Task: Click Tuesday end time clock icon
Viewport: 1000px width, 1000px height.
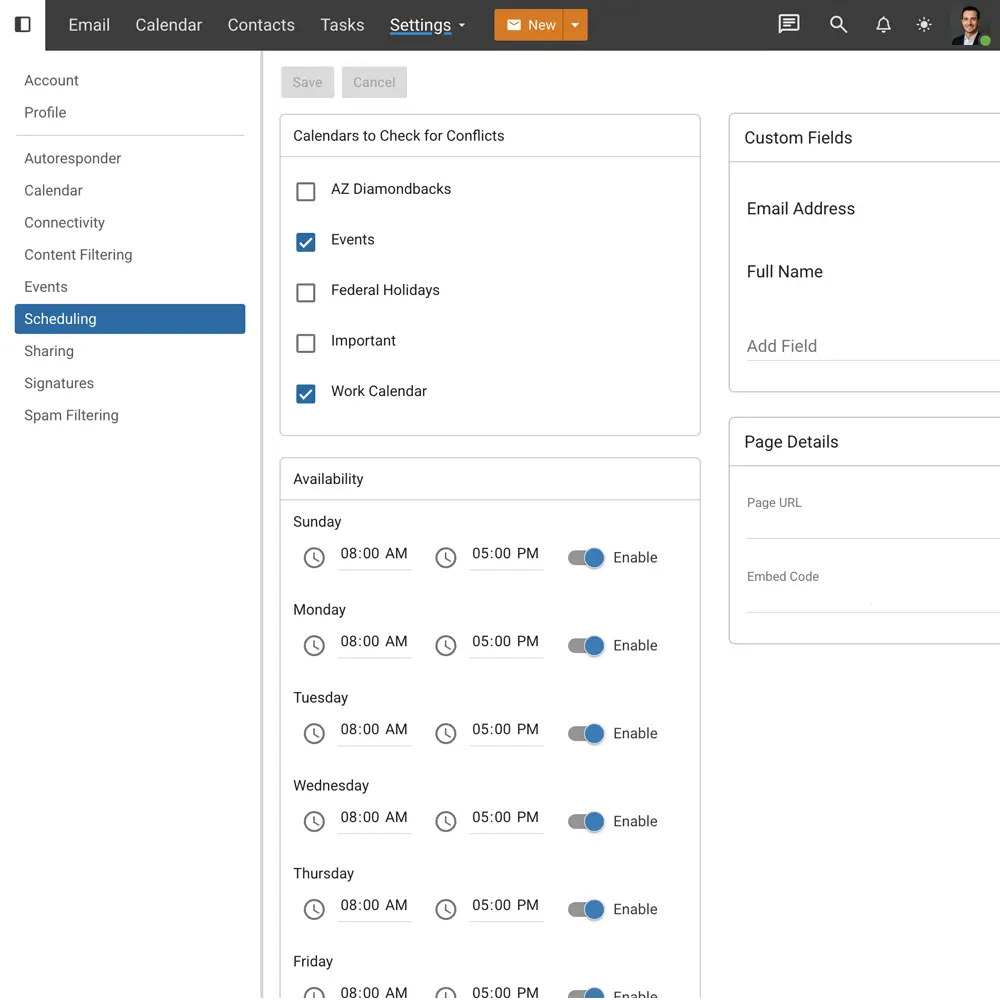Action: point(446,733)
